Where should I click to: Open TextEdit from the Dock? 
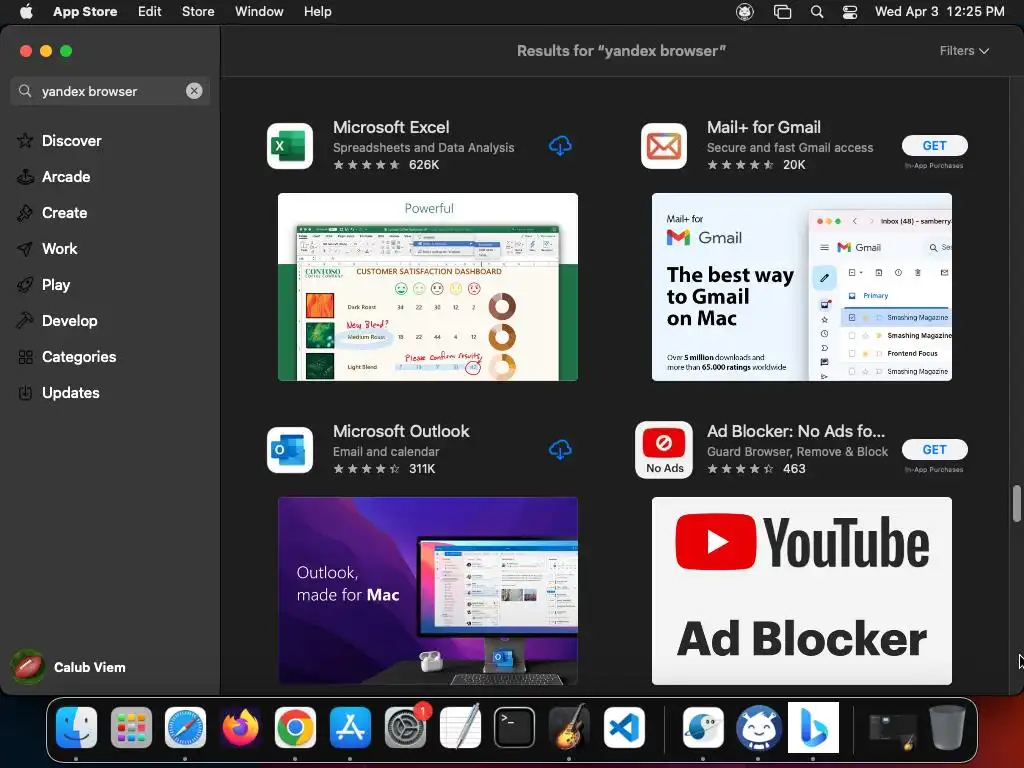[460, 727]
